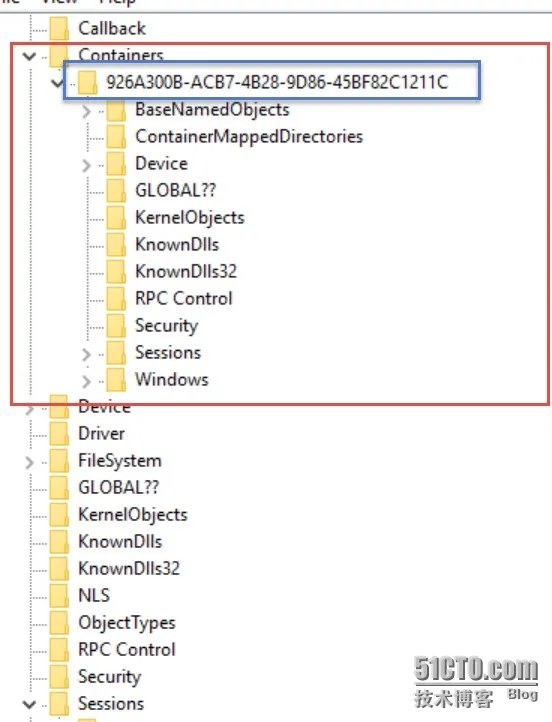Expand the nested Windows node
552x722 pixels.
point(86,381)
